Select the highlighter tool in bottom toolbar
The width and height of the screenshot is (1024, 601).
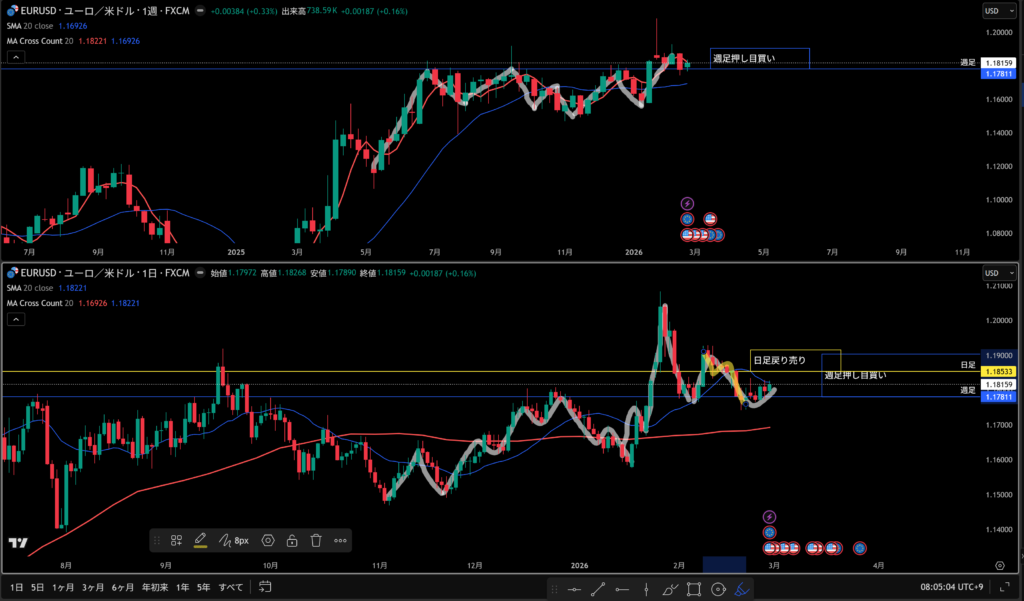(x=741, y=589)
